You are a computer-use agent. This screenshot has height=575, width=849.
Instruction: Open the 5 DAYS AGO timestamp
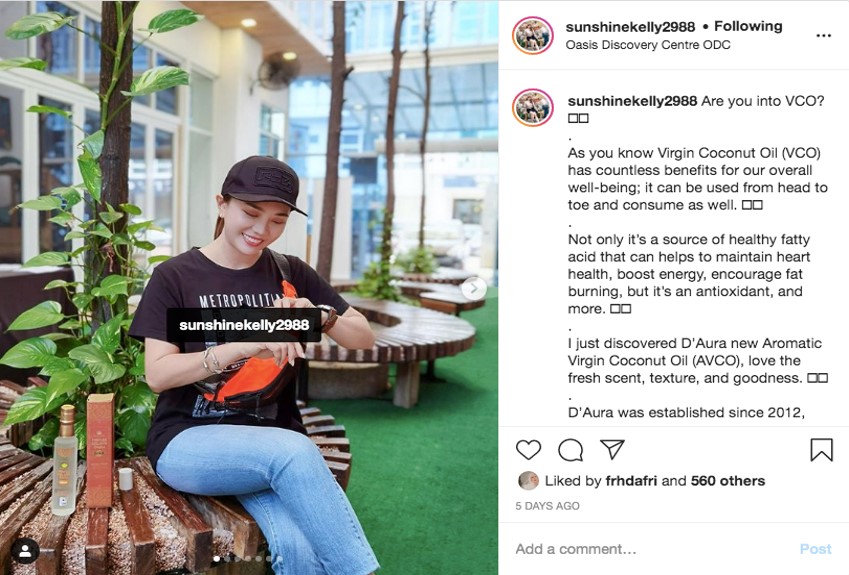click(x=547, y=506)
